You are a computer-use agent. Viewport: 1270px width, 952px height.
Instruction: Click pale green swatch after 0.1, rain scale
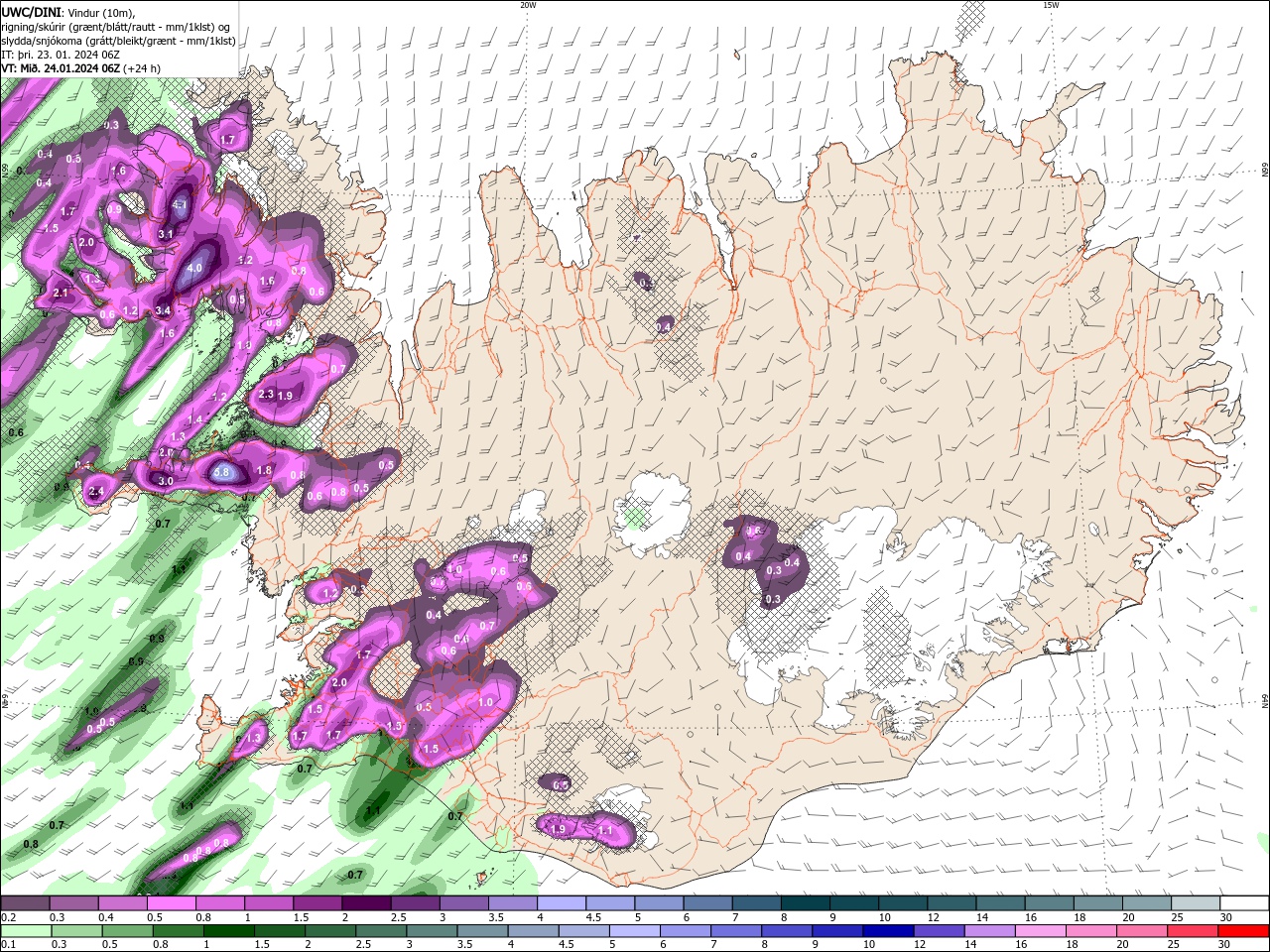point(24,930)
